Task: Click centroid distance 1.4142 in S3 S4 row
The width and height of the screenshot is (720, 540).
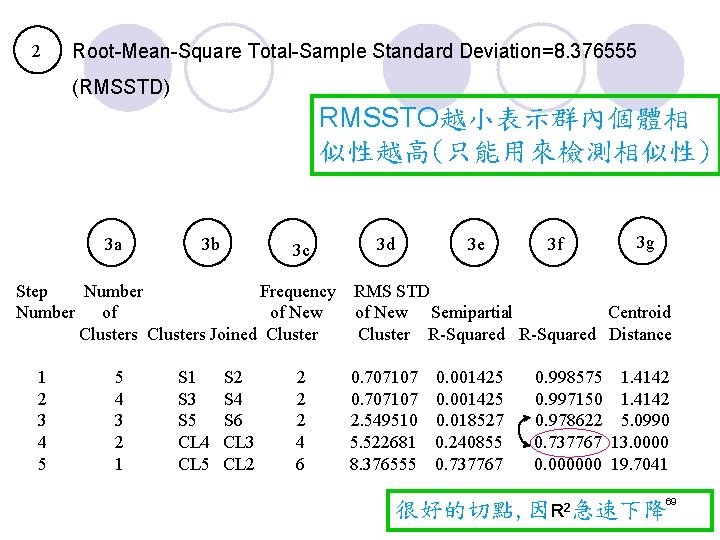Action: pyautogui.click(x=645, y=399)
